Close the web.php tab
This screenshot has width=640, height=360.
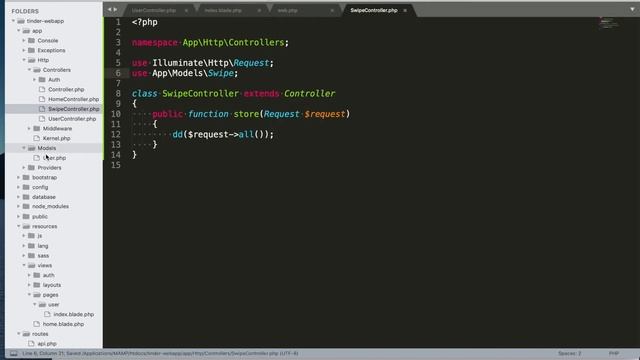tap(332, 10)
